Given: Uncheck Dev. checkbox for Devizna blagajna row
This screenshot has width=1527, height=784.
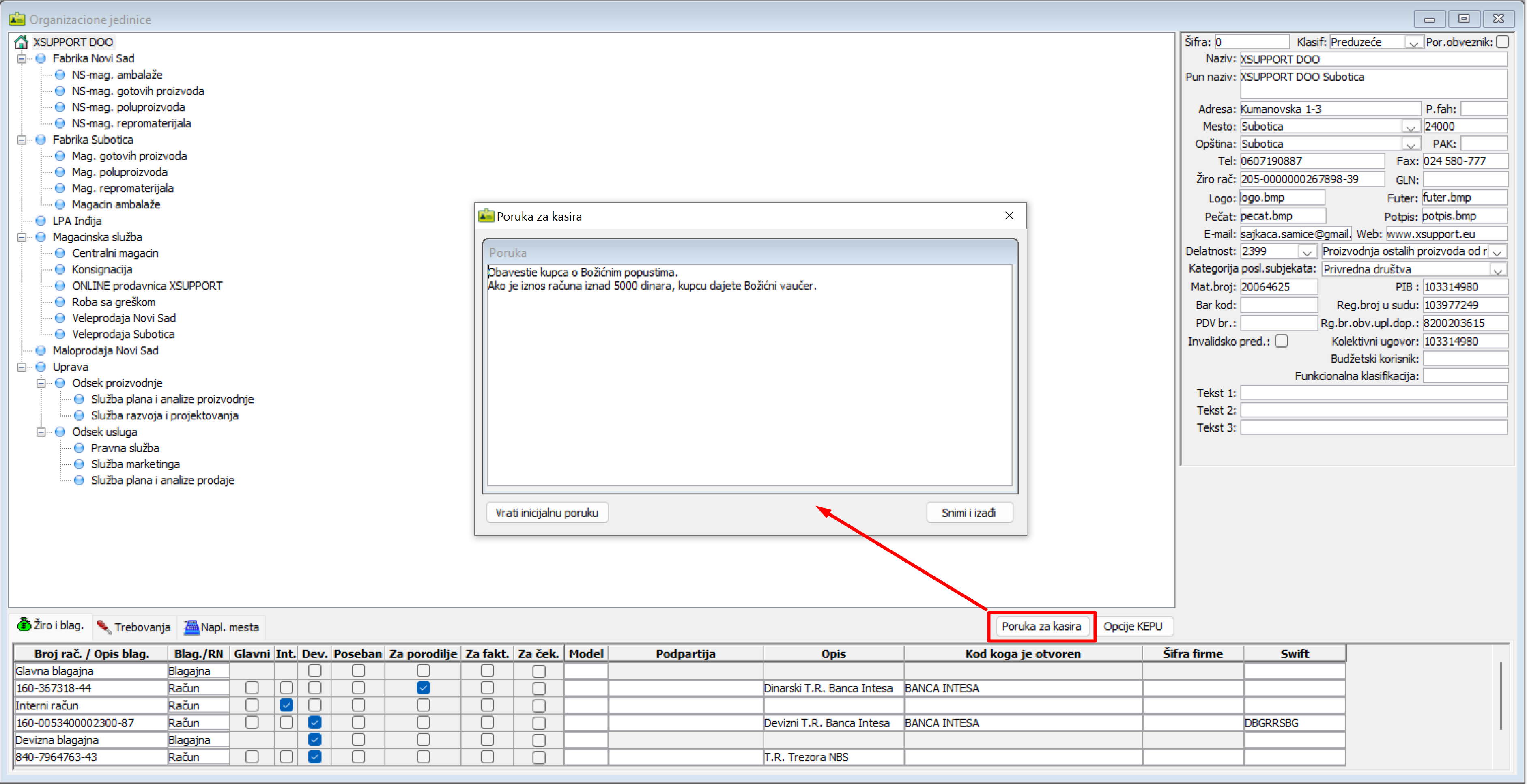Looking at the screenshot, I should click(315, 739).
